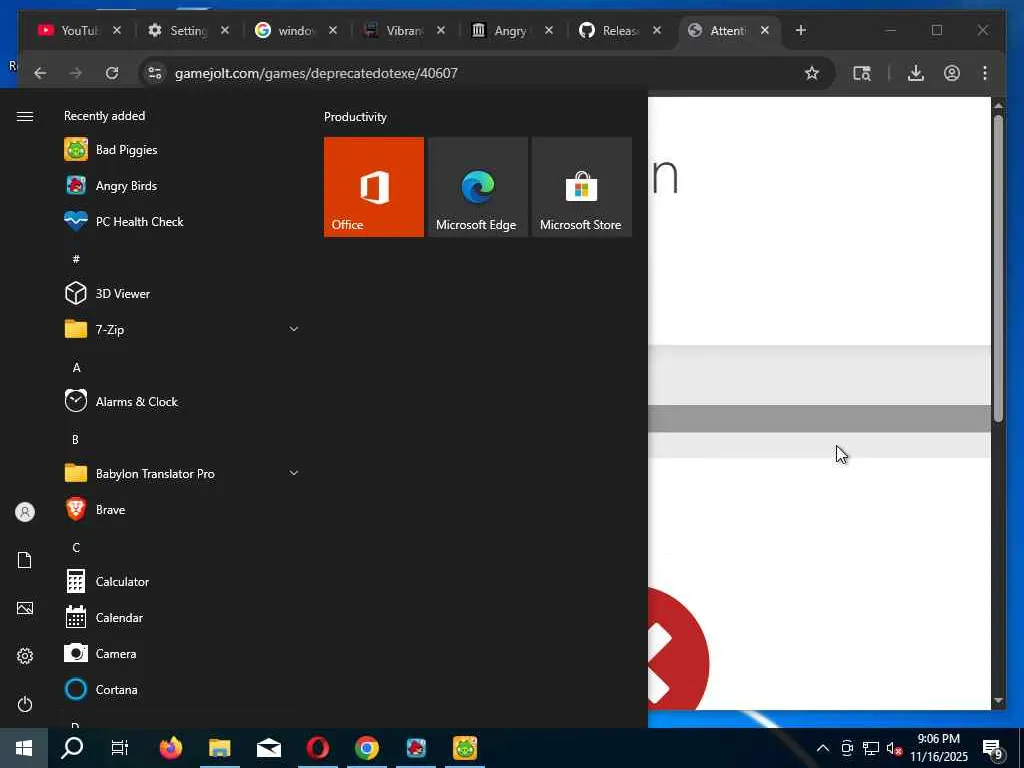Jump to letter C section header
Screen dimensions: 1024x768
(x=76, y=547)
